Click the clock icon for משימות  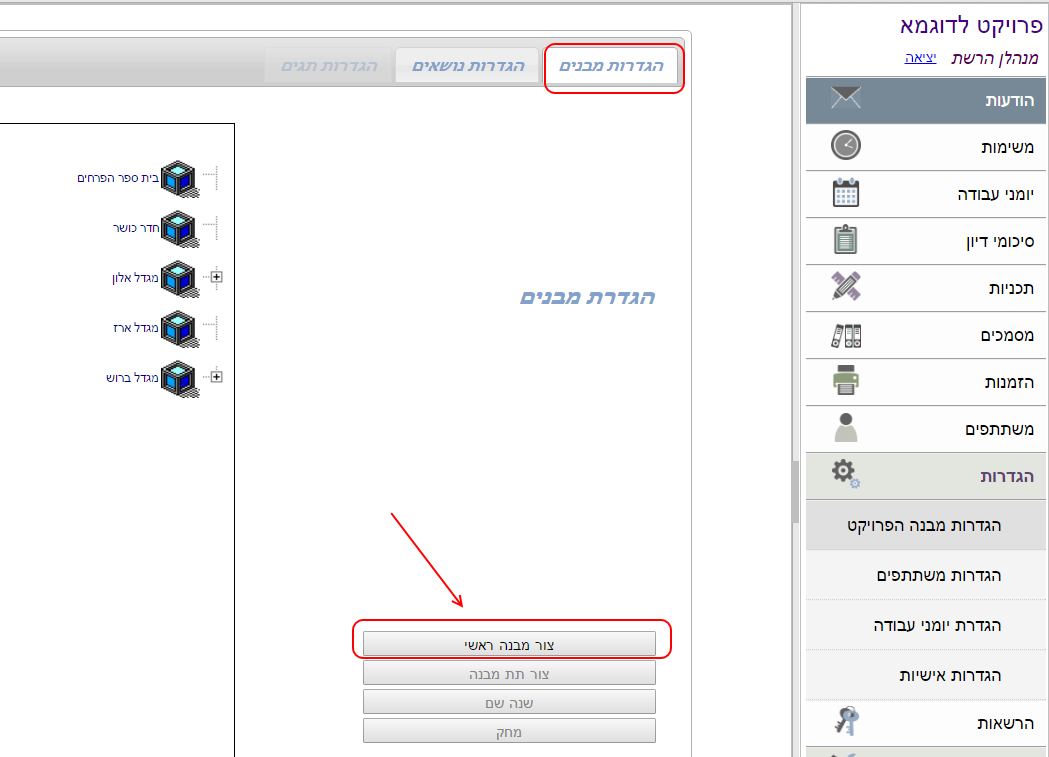tap(845, 146)
